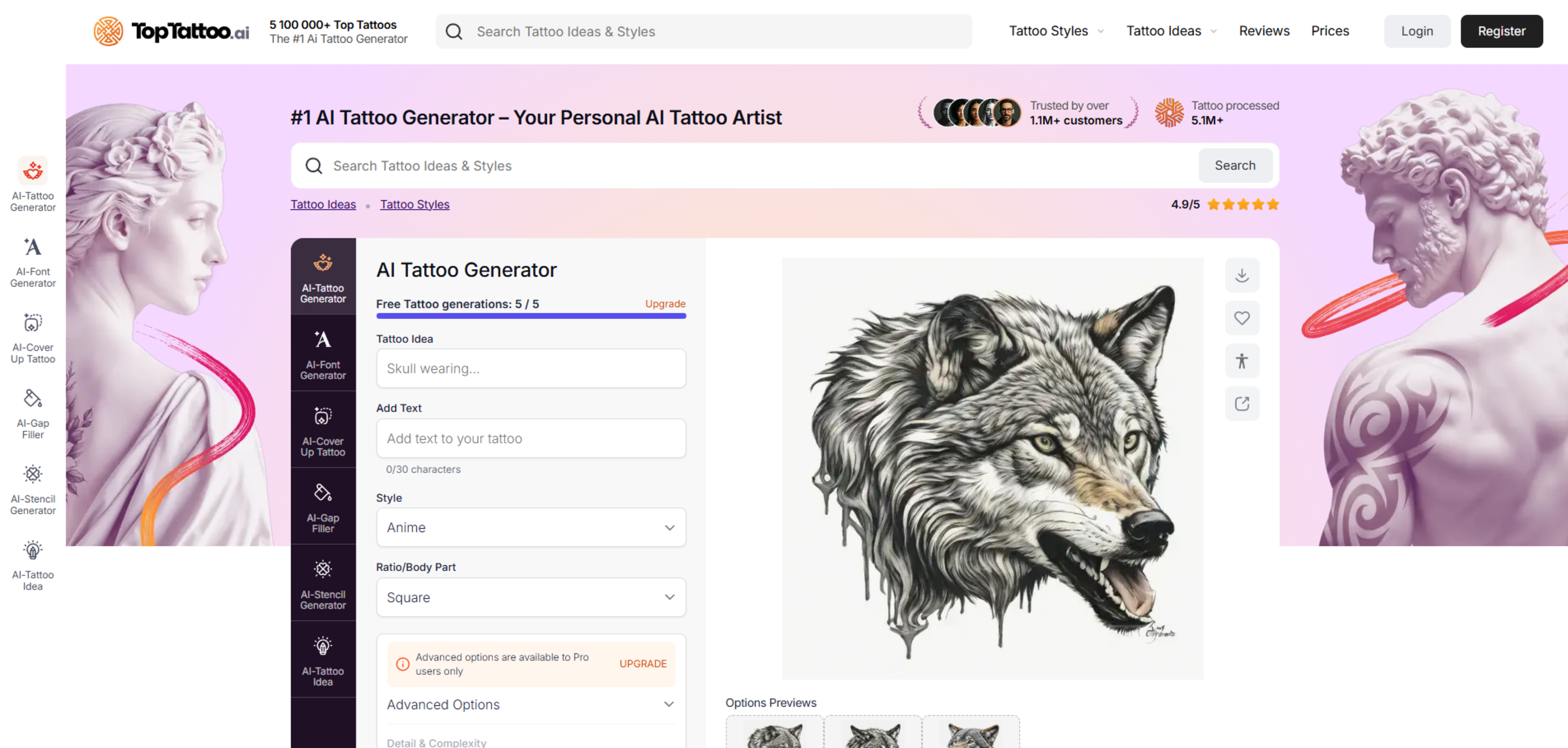Expand the Advanced Options section
The image size is (1568, 748).
tap(531, 704)
